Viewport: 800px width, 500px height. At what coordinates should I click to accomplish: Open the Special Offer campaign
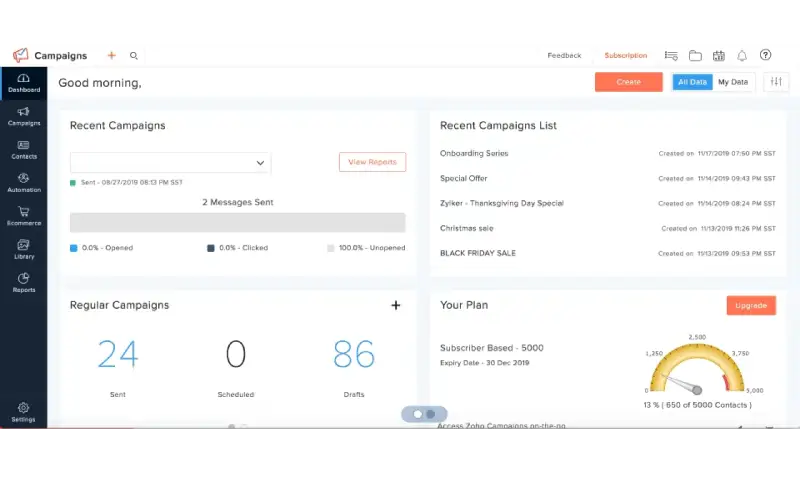pos(463,178)
